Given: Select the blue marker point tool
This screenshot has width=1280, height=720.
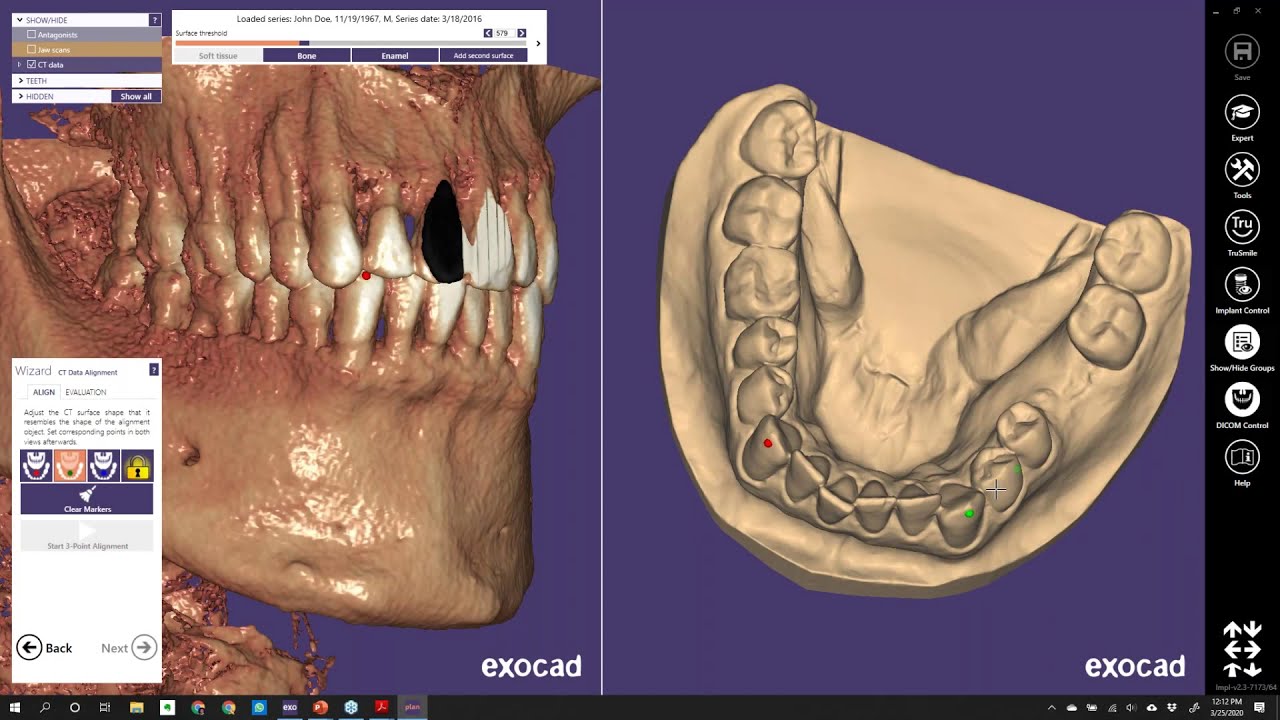Looking at the screenshot, I should click(104, 466).
